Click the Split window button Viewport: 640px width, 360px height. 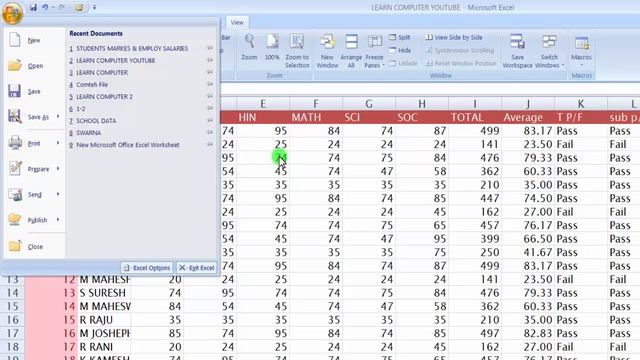point(400,38)
